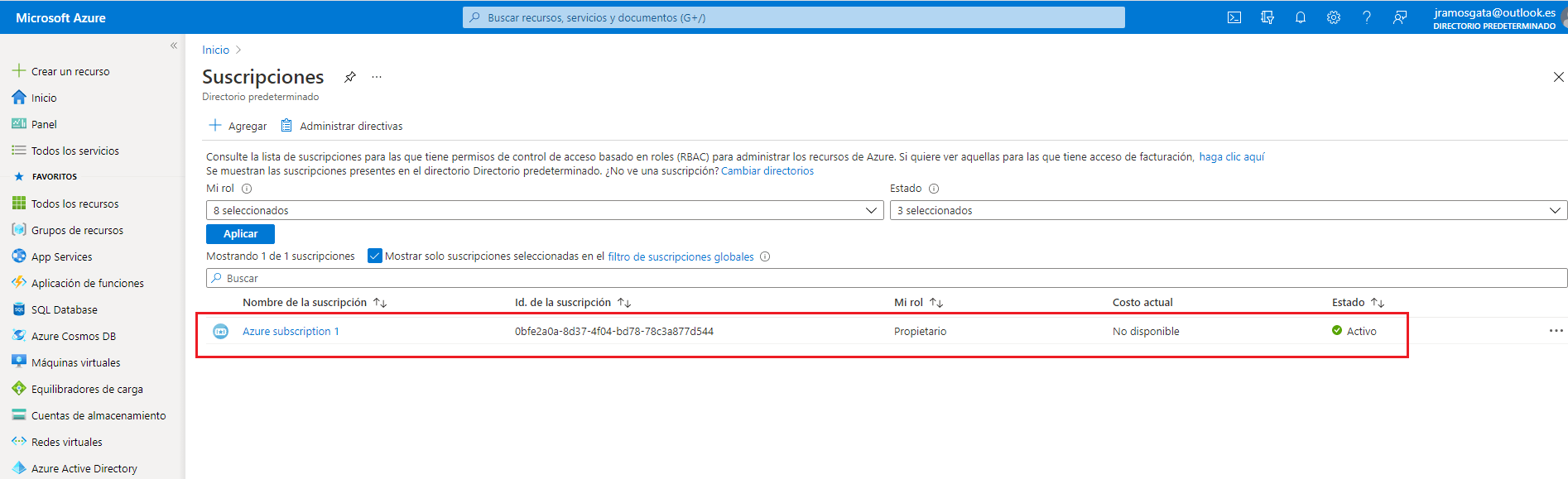This screenshot has width=1568, height=479.
Task: Sort by Estado column header
Action: coord(1359,303)
